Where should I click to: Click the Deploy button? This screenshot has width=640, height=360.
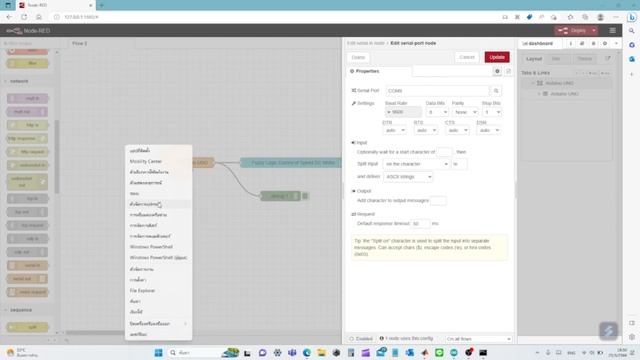[572, 31]
